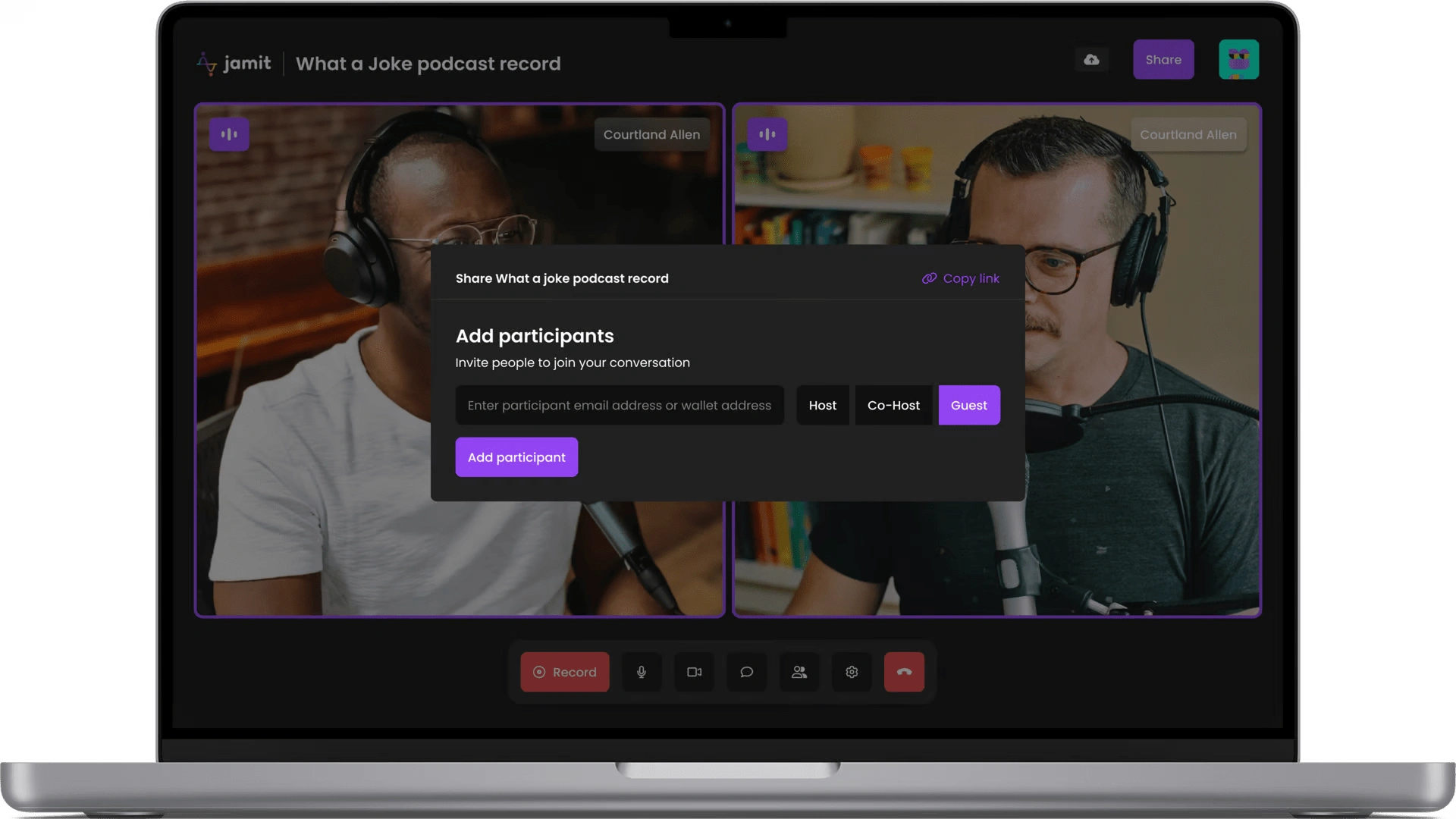Open the chat bubble icon
Viewport: 1456px width, 819px height.
click(746, 672)
